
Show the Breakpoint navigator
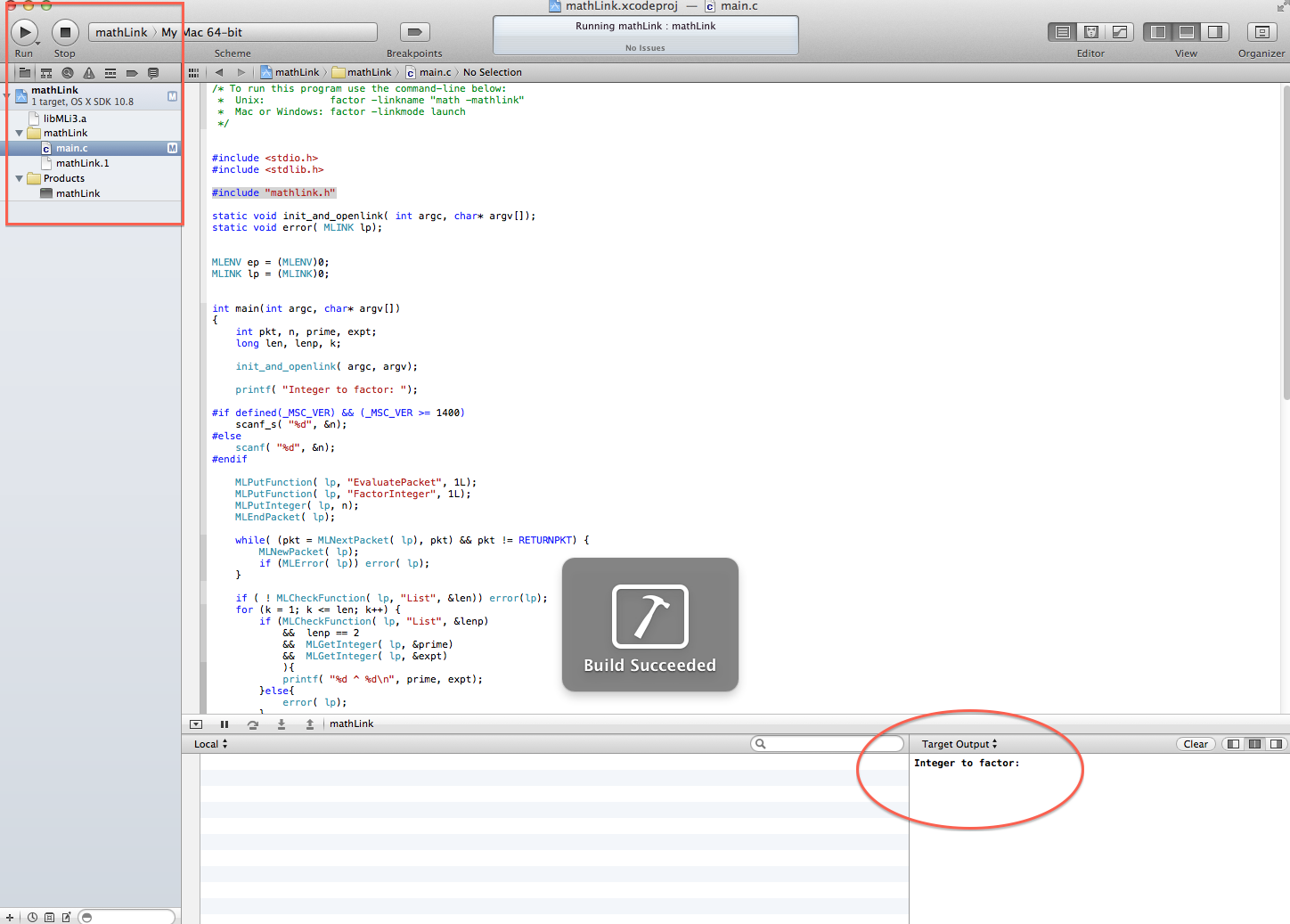132,73
